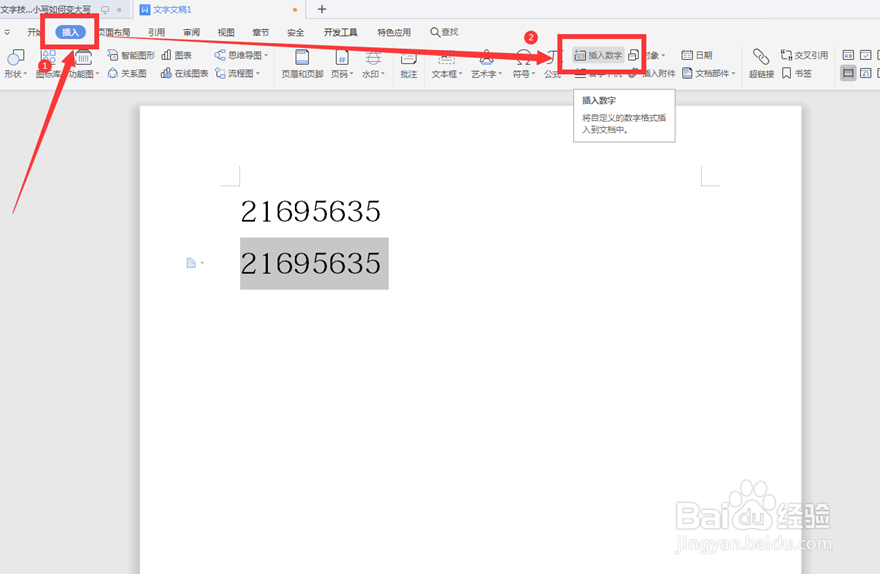This screenshot has width=880, height=574.
Task: Switch to the Insert (插入) ribbon tab
Action: pos(70,33)
